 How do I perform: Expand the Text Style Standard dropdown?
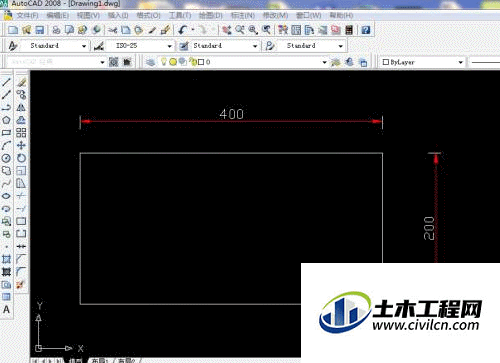(84, 46)
